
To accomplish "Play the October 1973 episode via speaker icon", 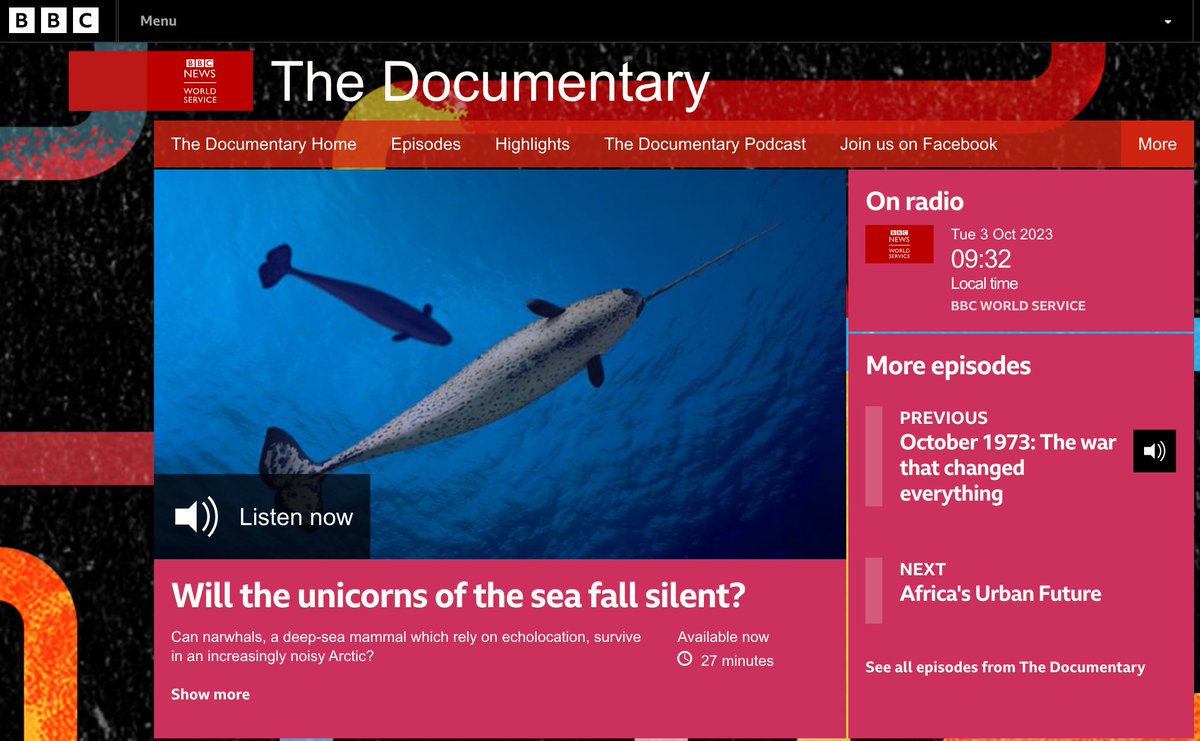I will (x=1154, y=451).
